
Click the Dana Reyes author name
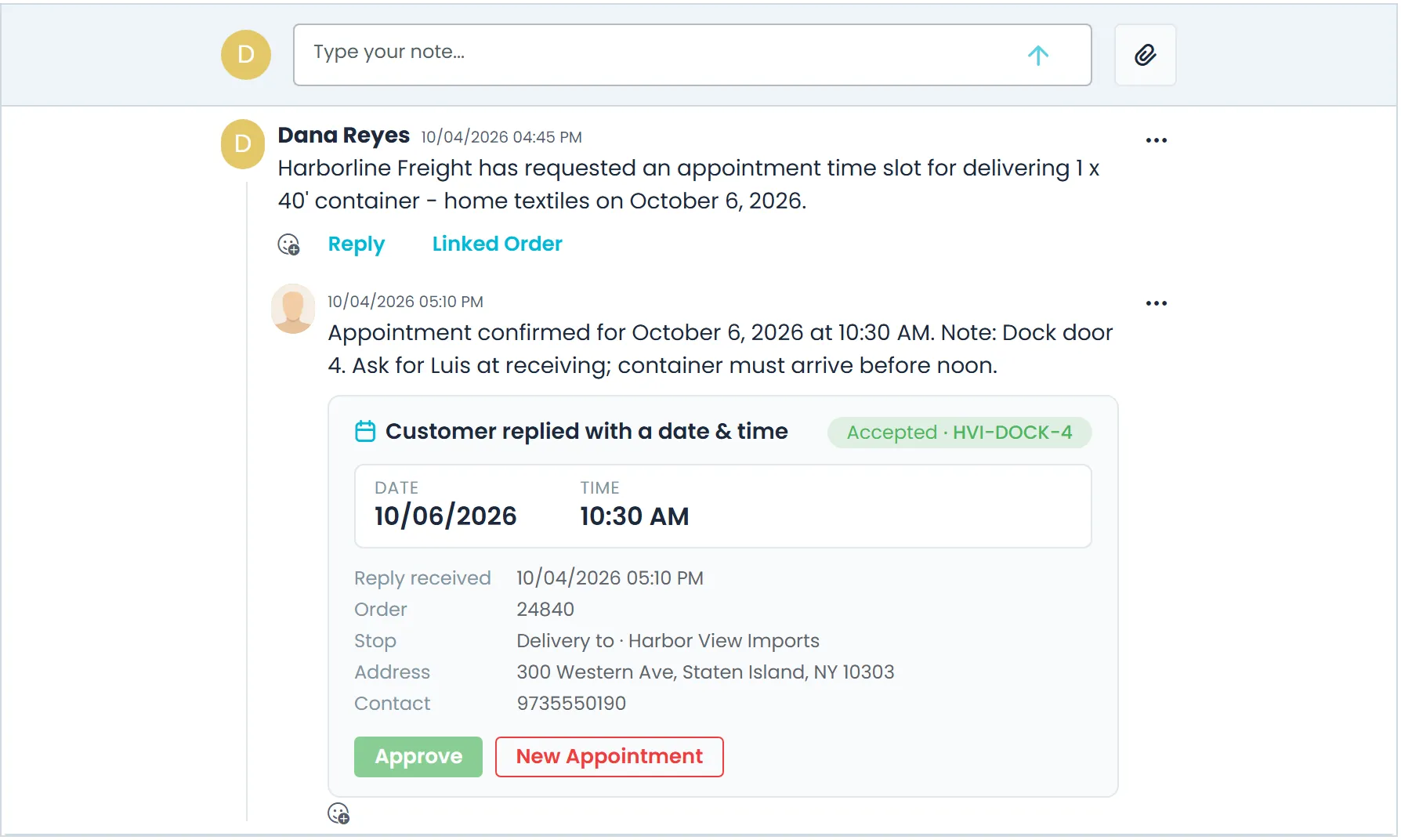pyautogui.click(x=343, y=136)
